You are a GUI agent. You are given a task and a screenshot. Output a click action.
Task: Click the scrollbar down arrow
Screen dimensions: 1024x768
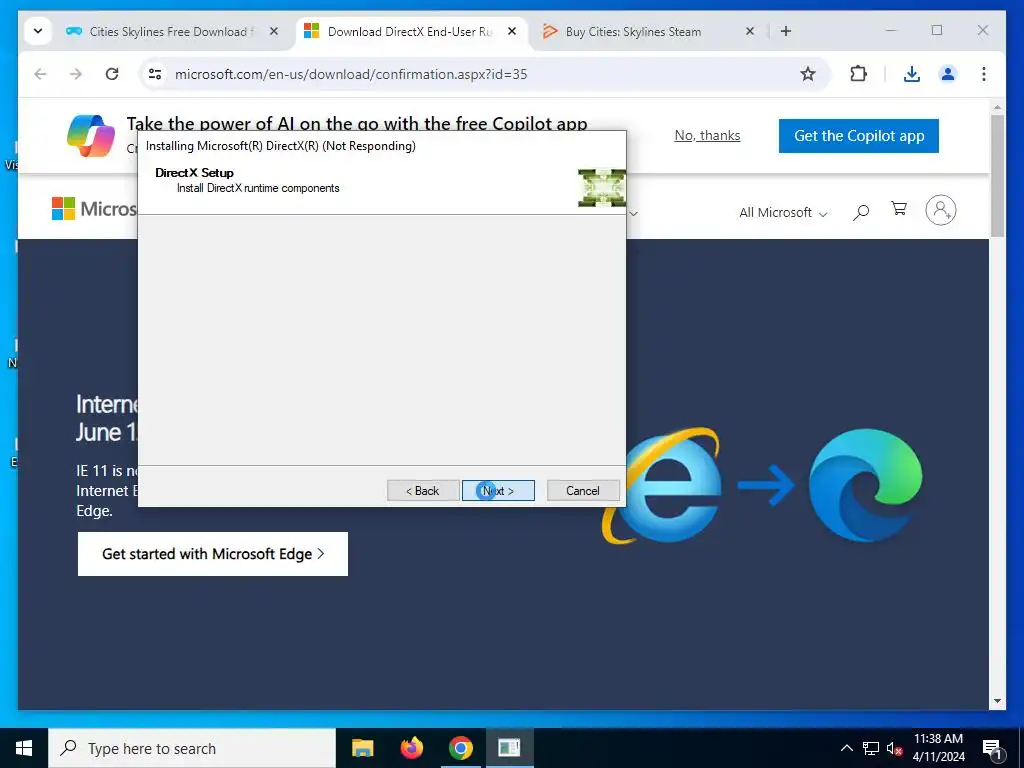(x=997, y=701)
